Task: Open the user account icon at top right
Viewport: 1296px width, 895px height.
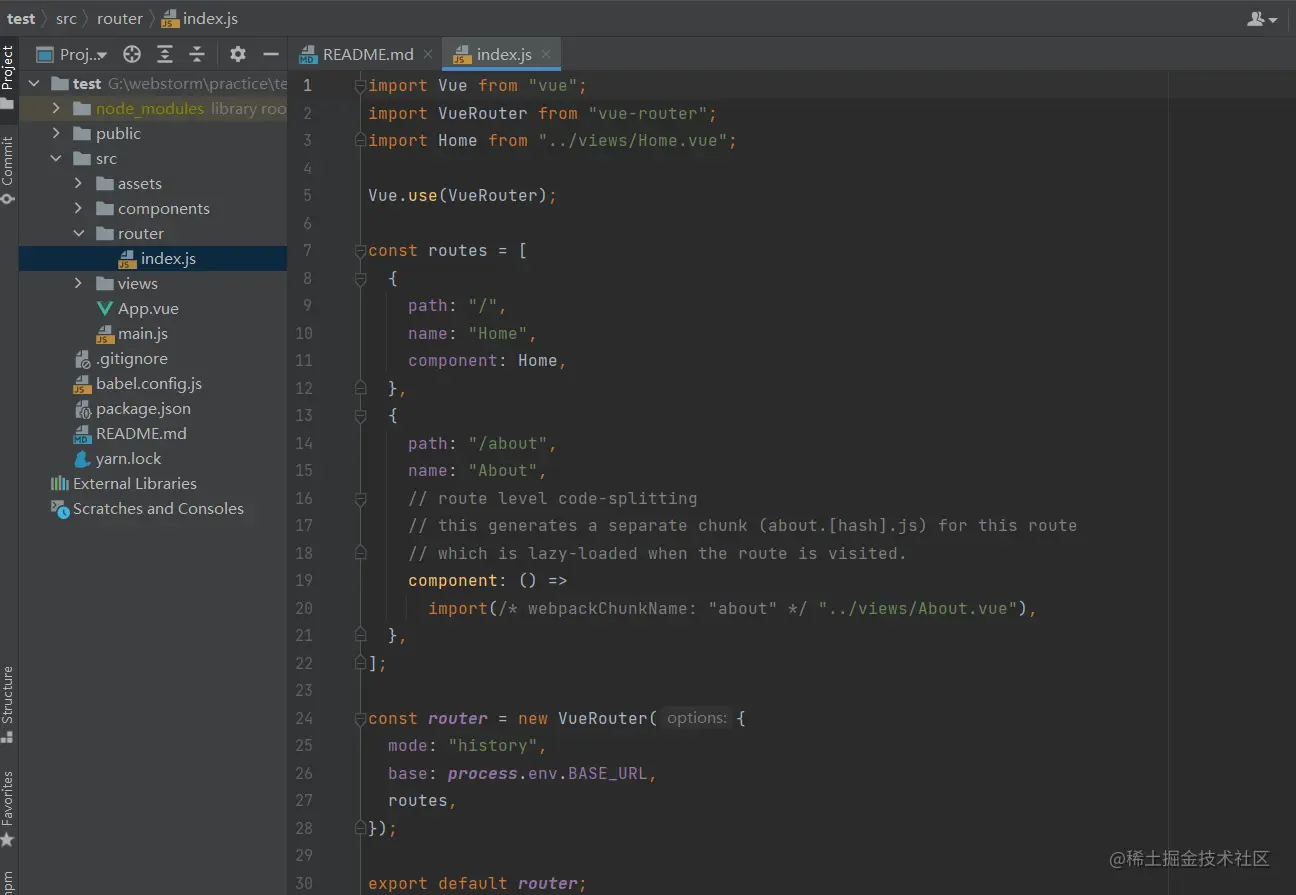Action: pyautogui.click(x=1263, y=19)
